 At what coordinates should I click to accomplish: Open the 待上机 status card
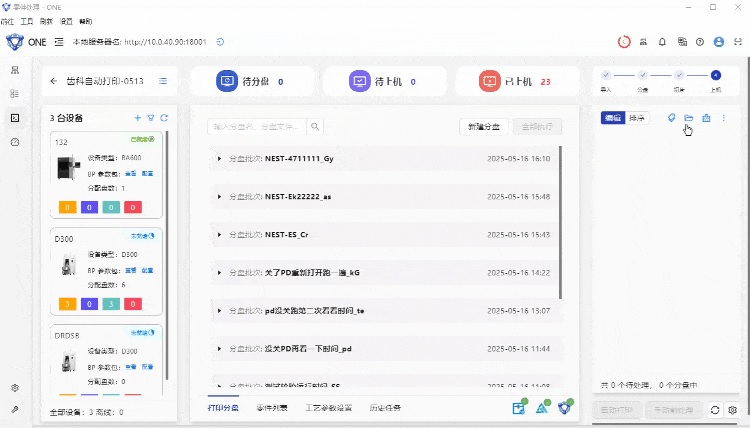pos(385,81)
